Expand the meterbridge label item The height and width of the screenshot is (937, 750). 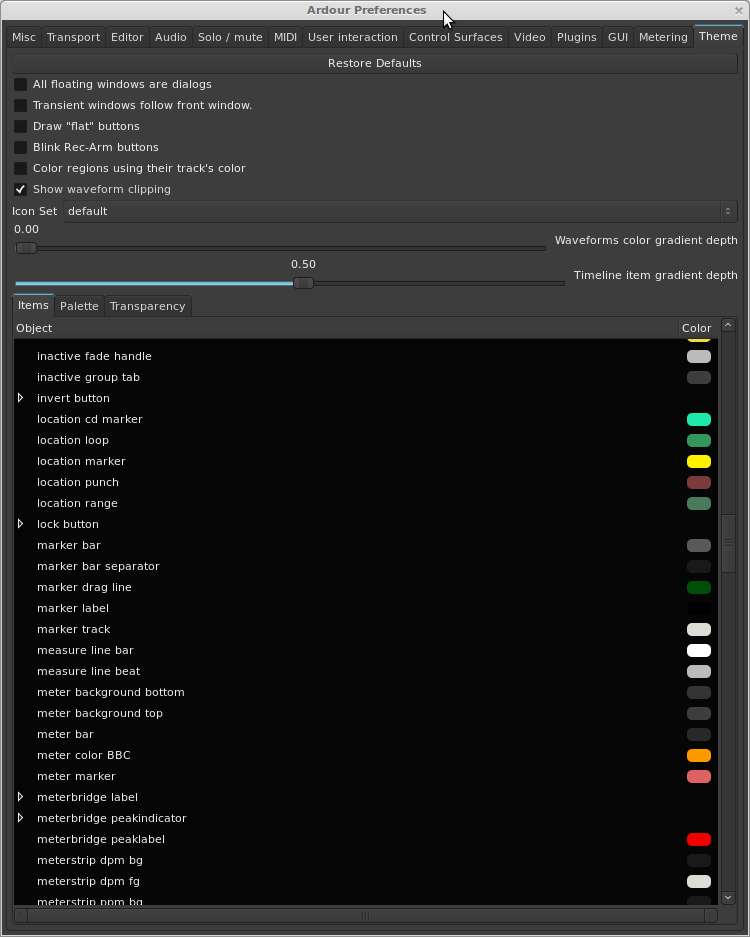coord(21,797)
